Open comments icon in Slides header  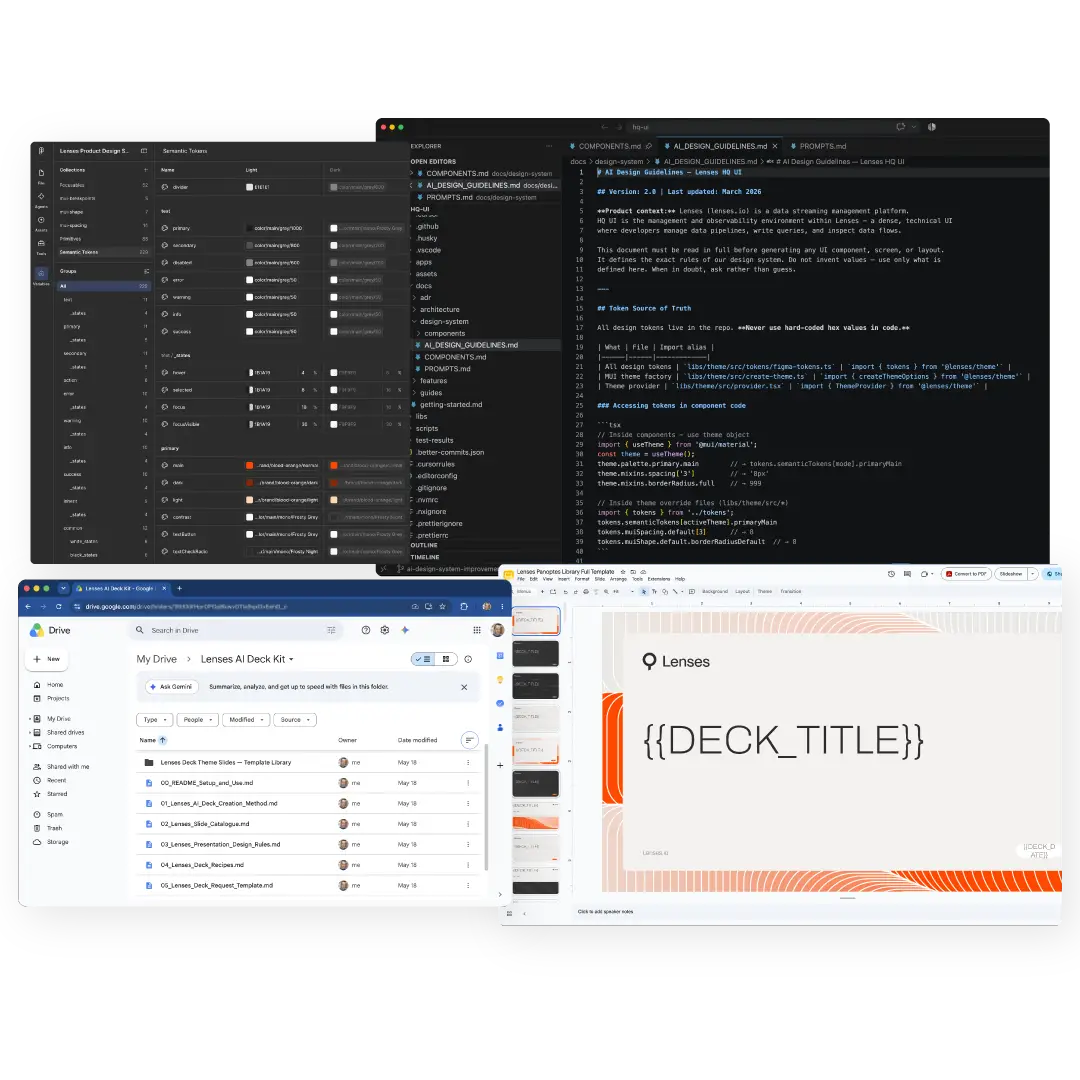[907, 574]
